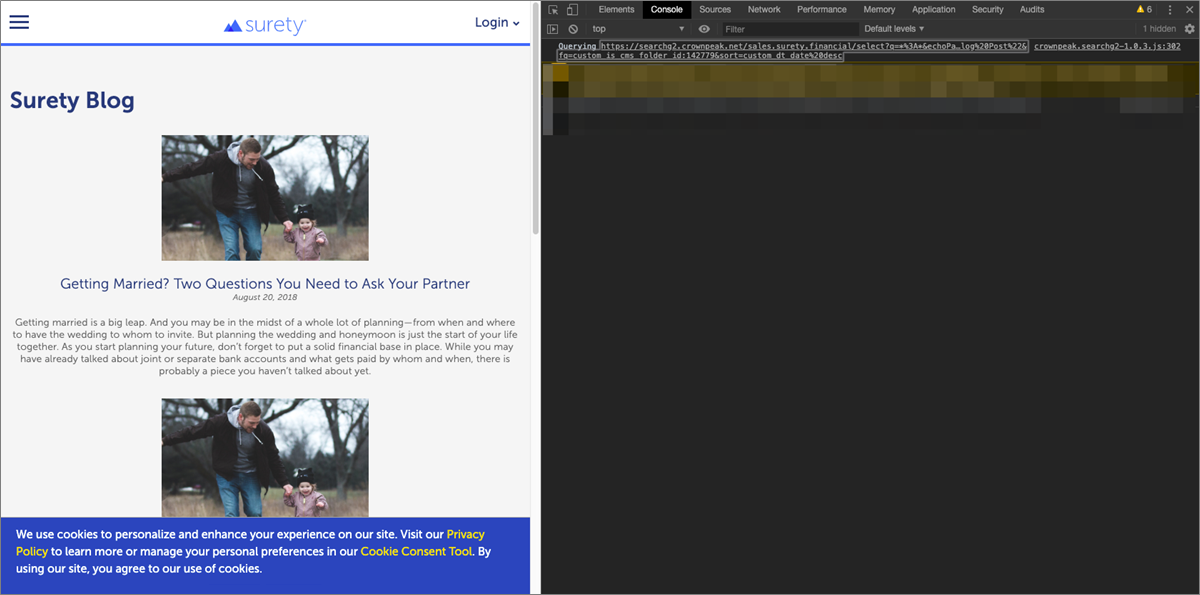The width and height of the screenshot is (1200, 595).
Task: Switch to the Memory tab
Action: click(879, 9)
